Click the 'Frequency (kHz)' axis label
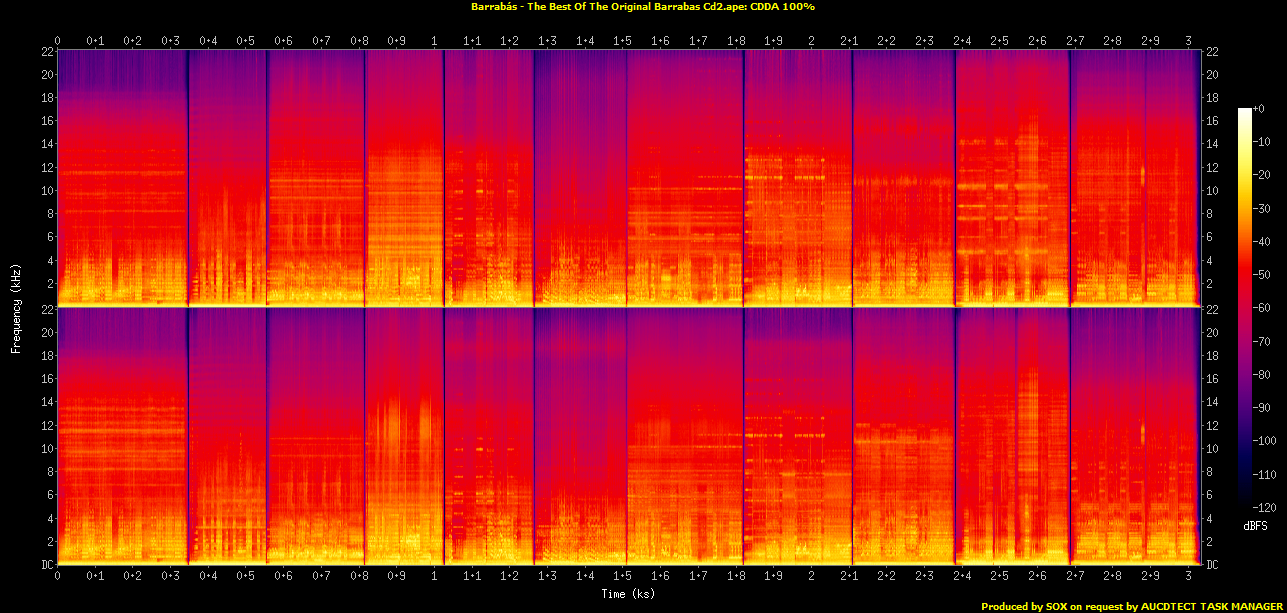The image size is (1287, 613). (16, 306)
